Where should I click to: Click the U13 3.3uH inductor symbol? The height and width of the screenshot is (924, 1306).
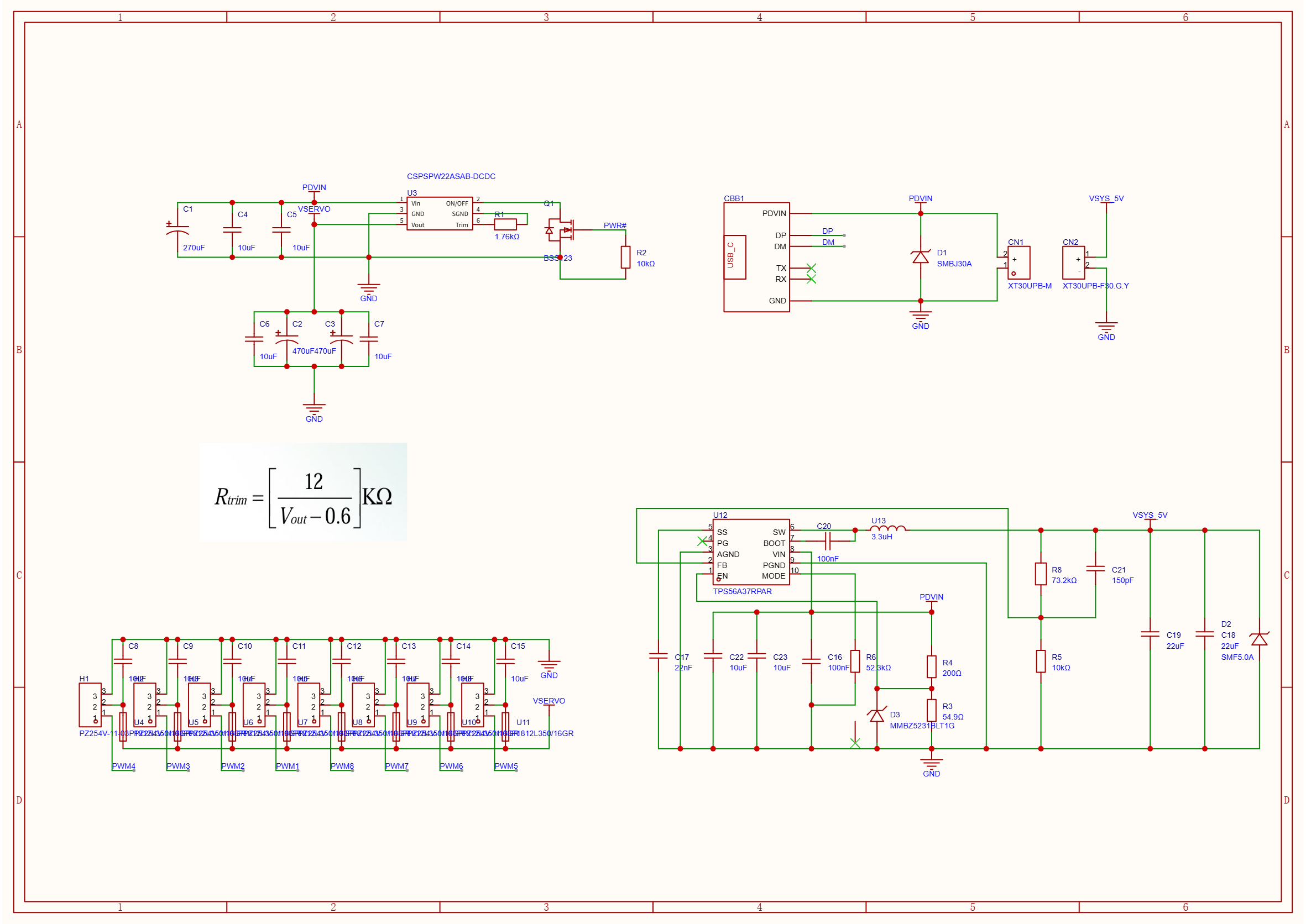pos(887,528)
